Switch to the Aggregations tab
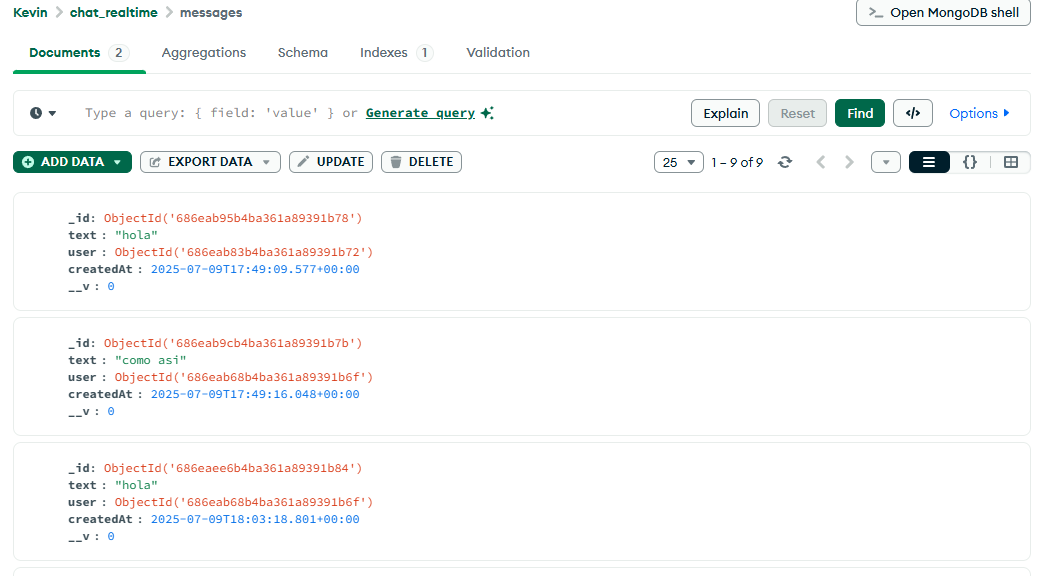 (x=204, y=53)
